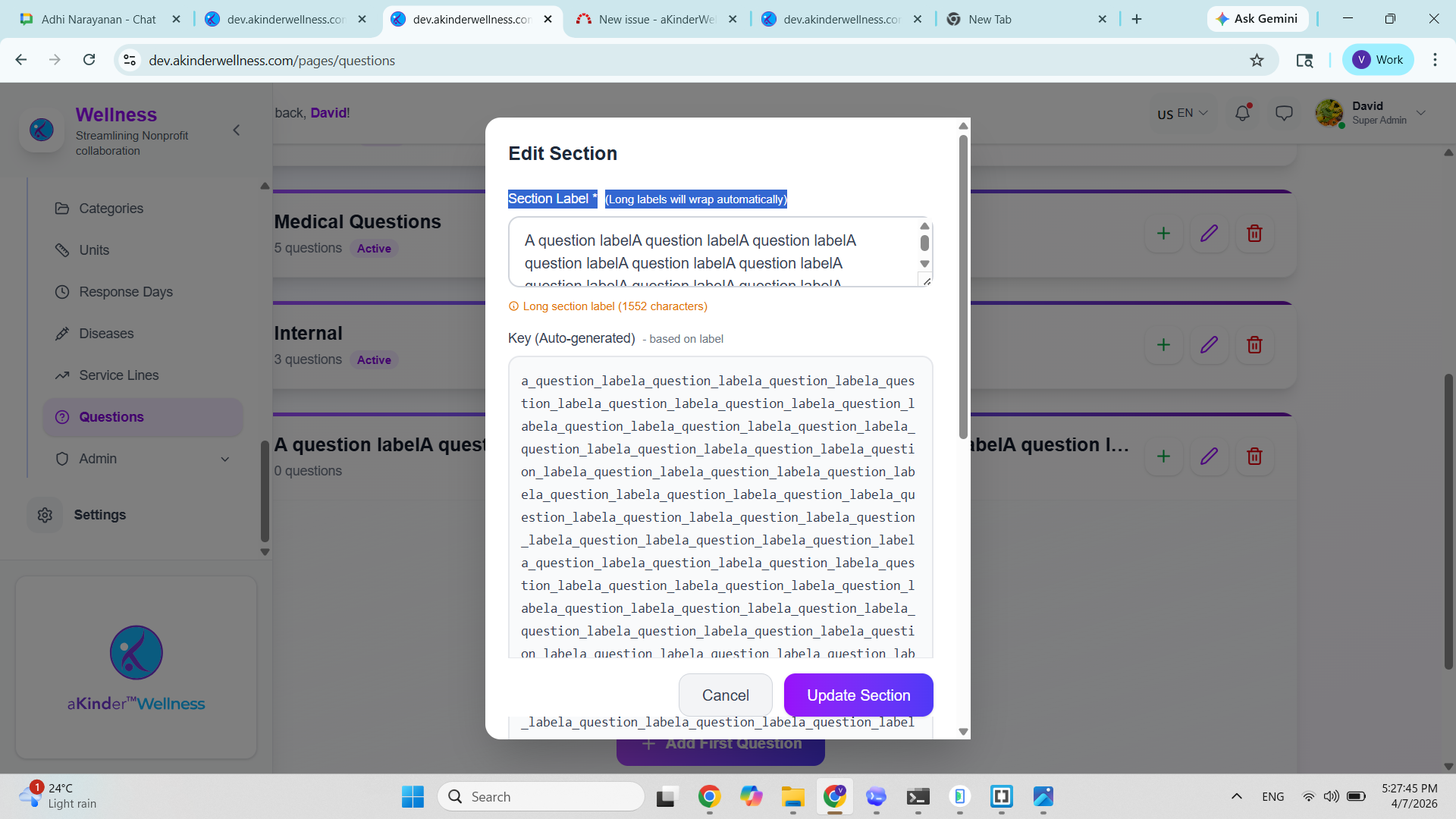Viewport: 1456px width, 819px height.
Task: Delete the Internal section via trash icon
Action: 1254,345
